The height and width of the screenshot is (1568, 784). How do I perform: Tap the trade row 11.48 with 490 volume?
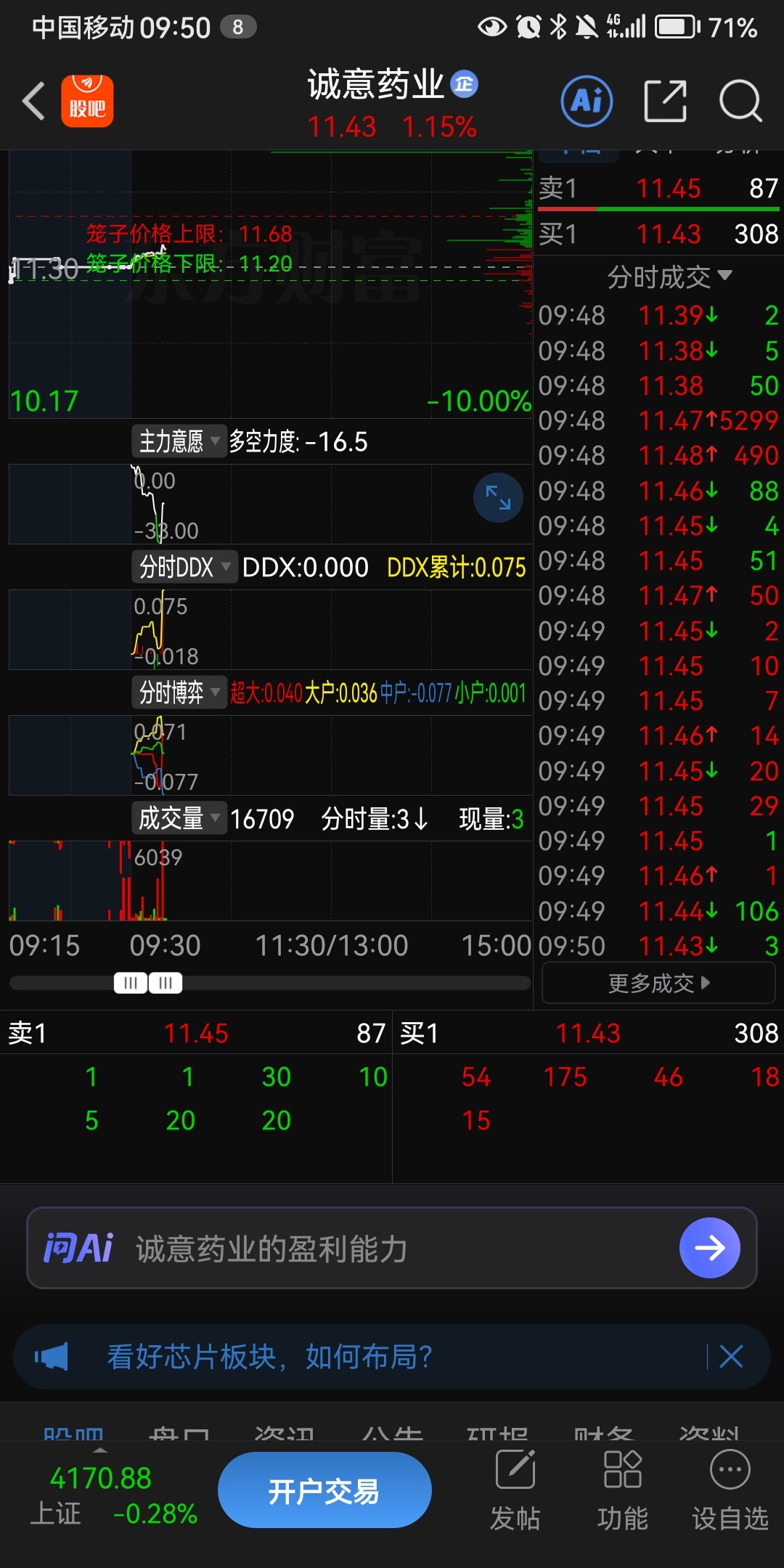(x=658, y=455)
